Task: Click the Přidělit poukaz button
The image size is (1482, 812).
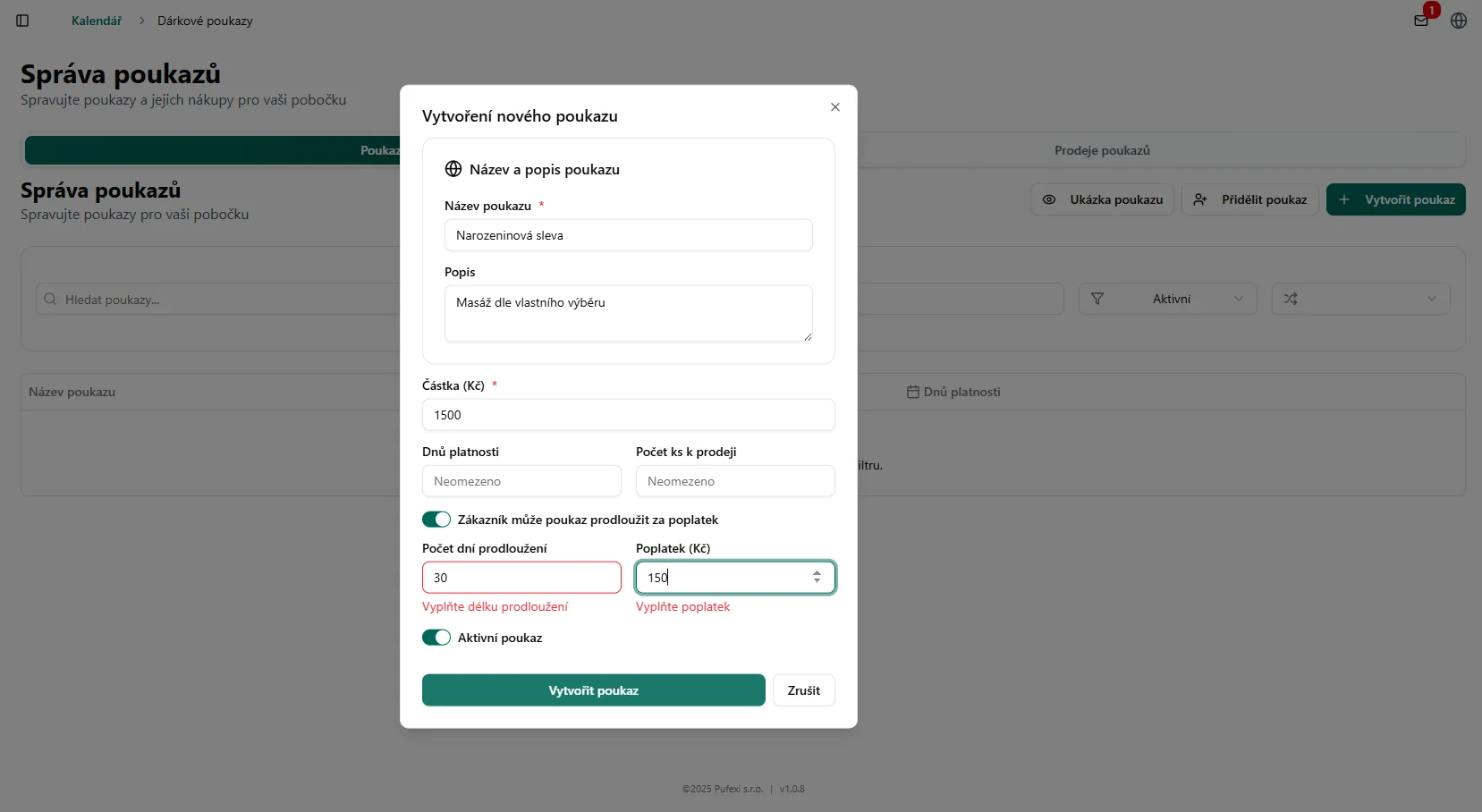Action: [x=1249, y=199]
